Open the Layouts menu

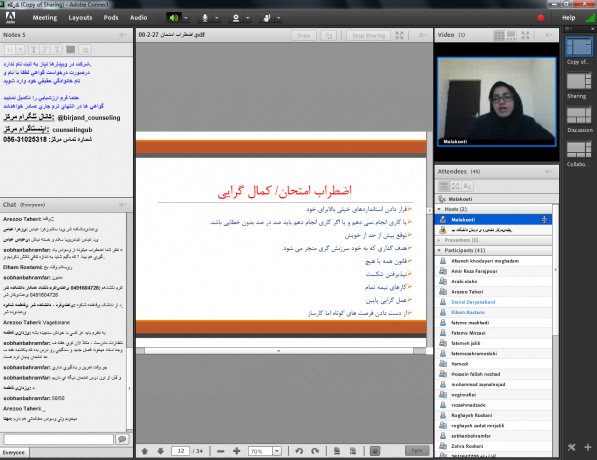80,18
